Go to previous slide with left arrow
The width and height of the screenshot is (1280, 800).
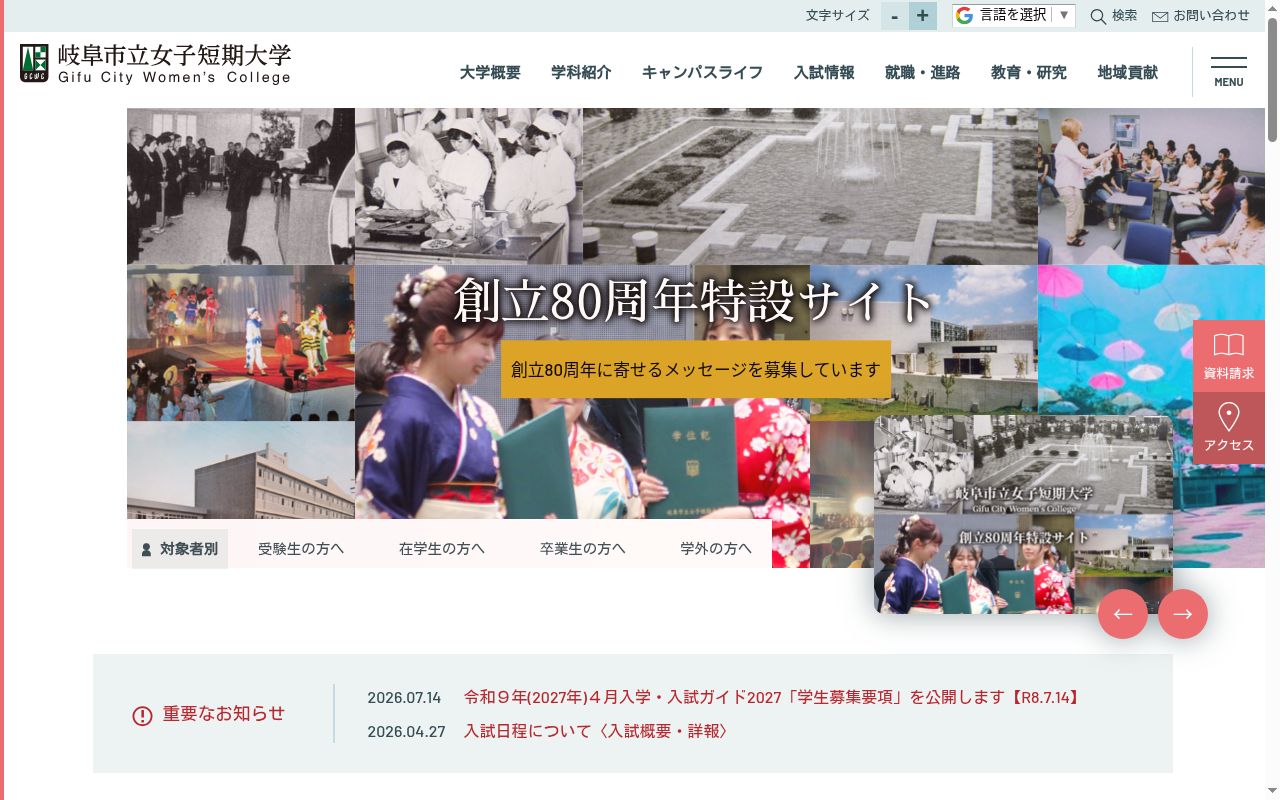[x=1123, y=614]
